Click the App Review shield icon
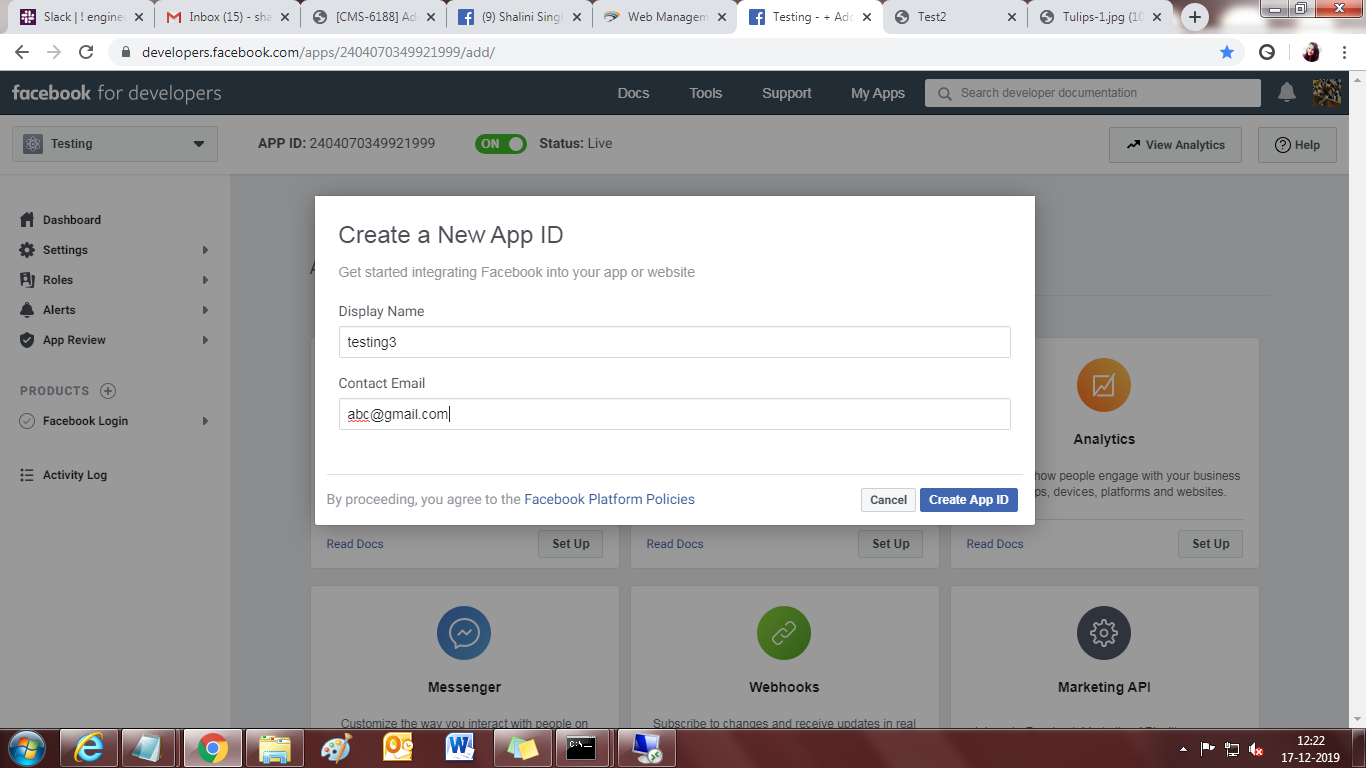 [27, 340]
